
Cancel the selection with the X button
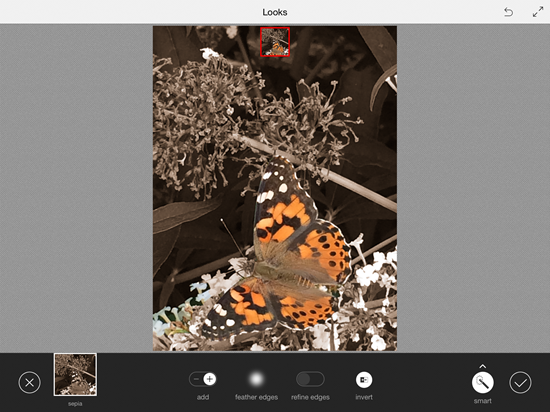(x=29, y=382)
